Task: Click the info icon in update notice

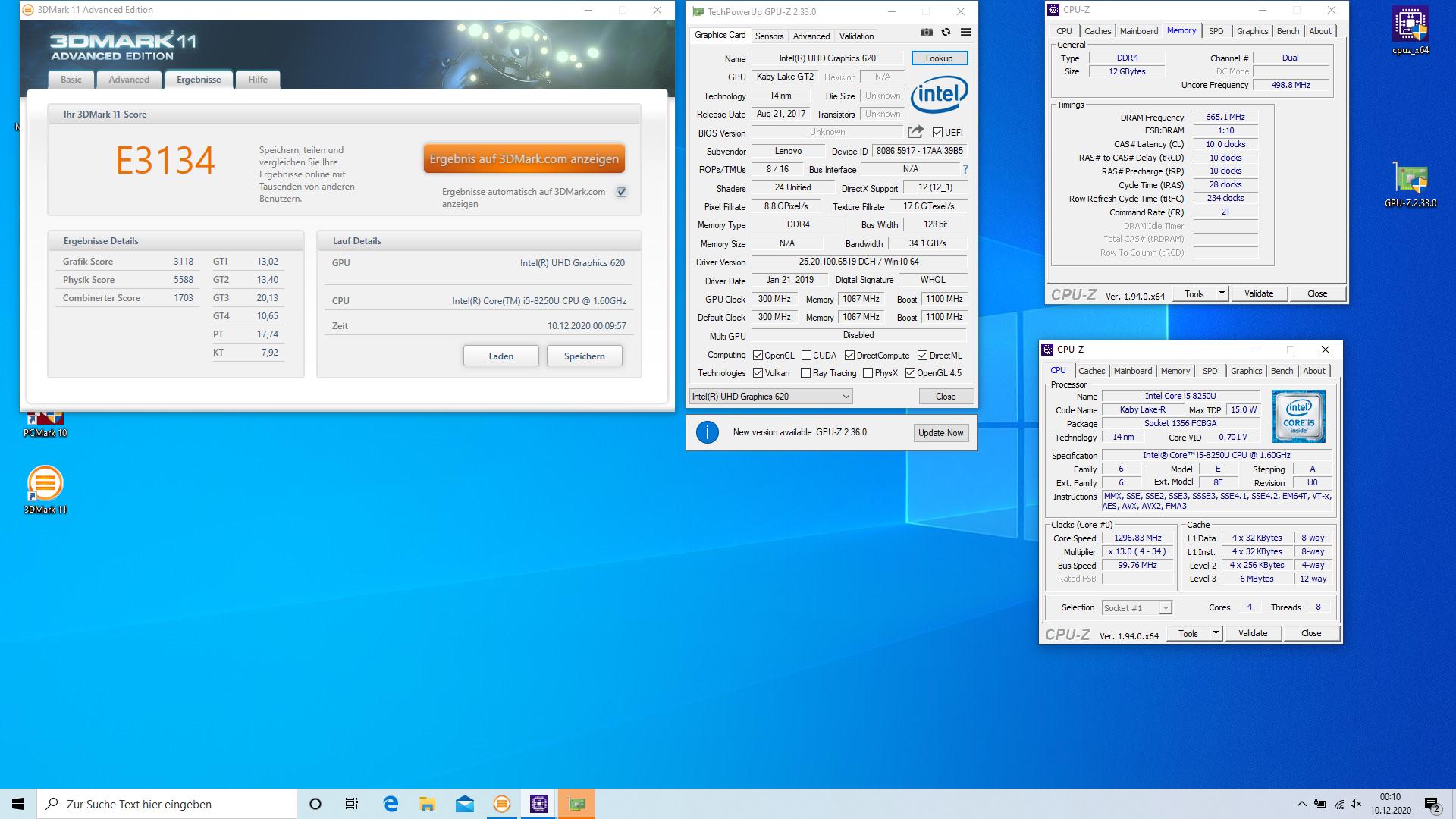Action: (x=707, y=432)
